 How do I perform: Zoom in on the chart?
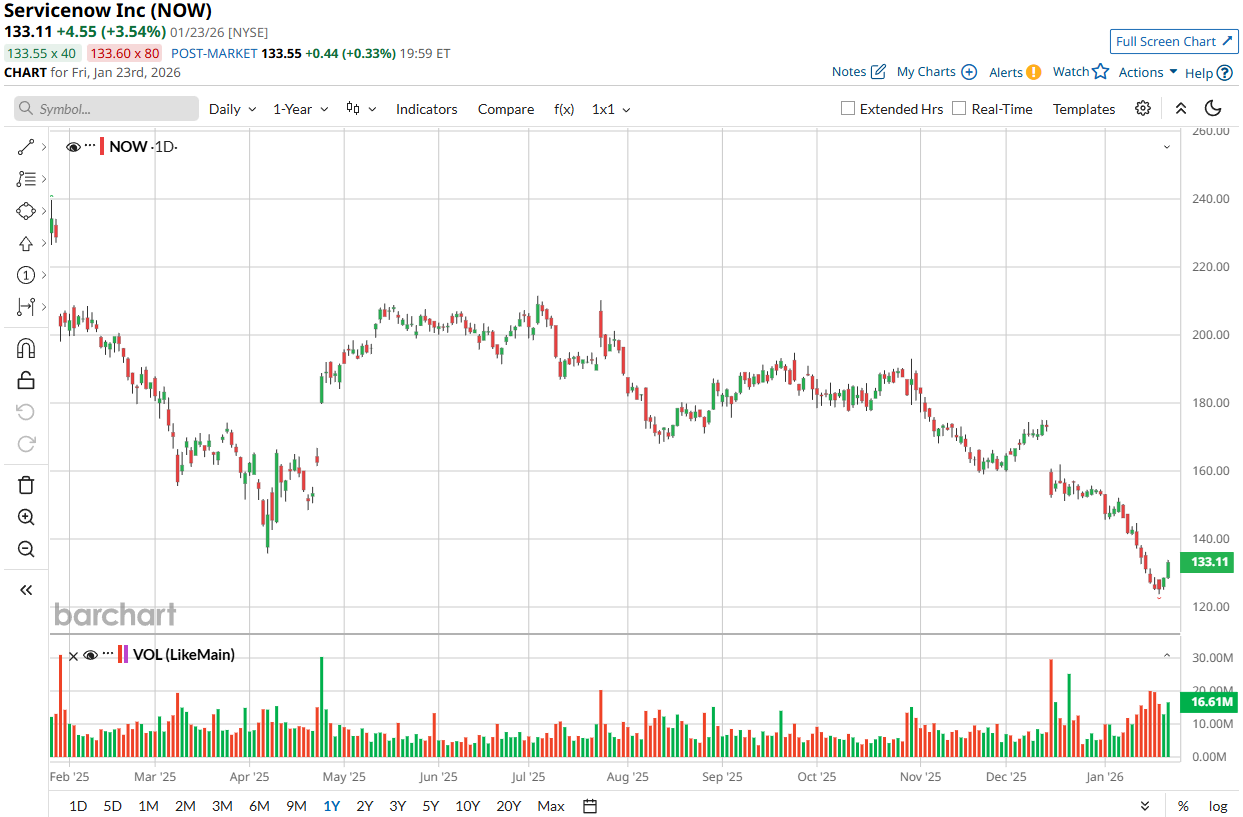(26, 517)
